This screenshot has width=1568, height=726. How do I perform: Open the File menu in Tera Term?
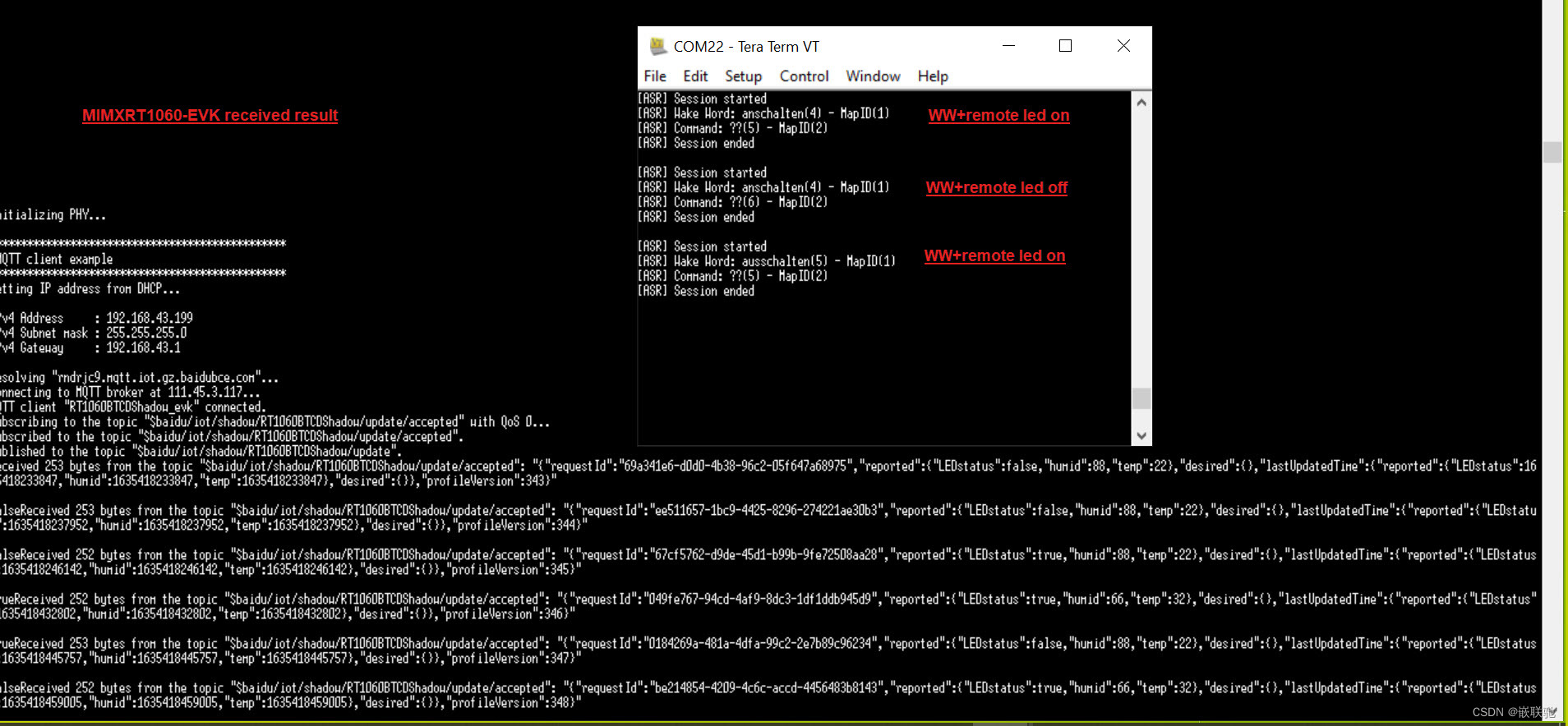click(x=655, y=76)
